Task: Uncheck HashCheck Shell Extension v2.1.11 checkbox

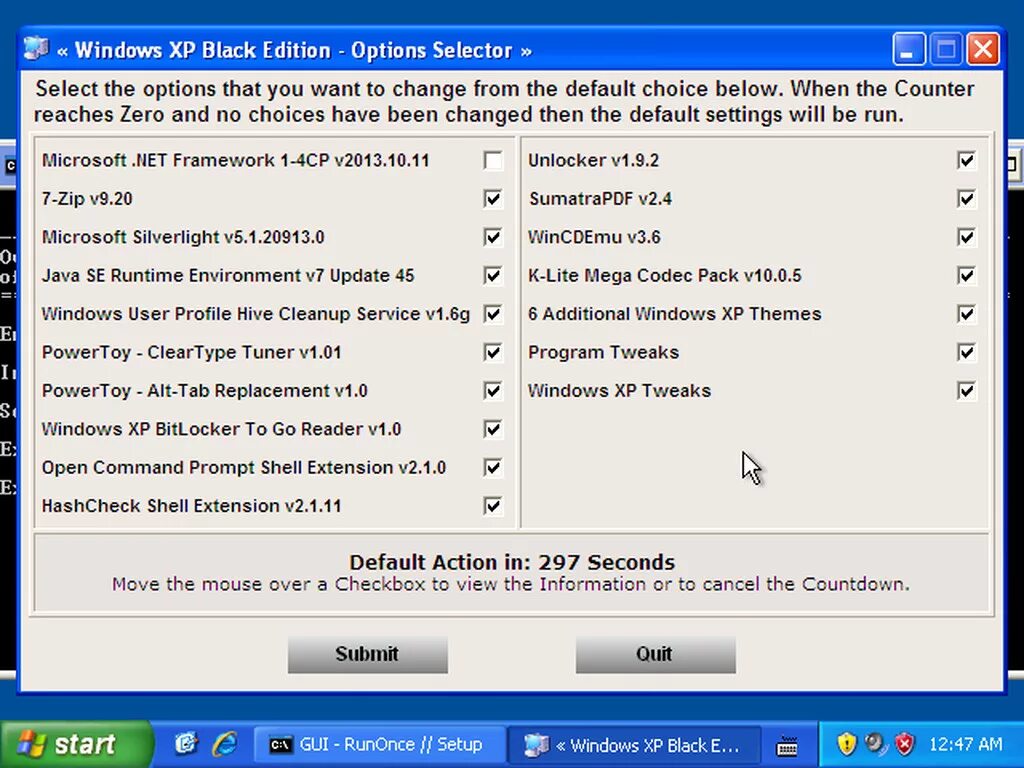Action: 493,506
